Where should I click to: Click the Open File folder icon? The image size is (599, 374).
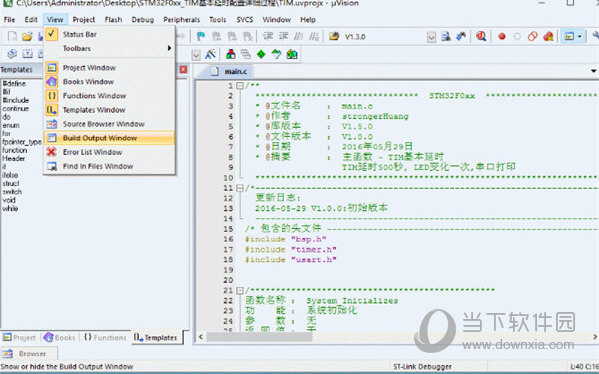click(27, 36)
